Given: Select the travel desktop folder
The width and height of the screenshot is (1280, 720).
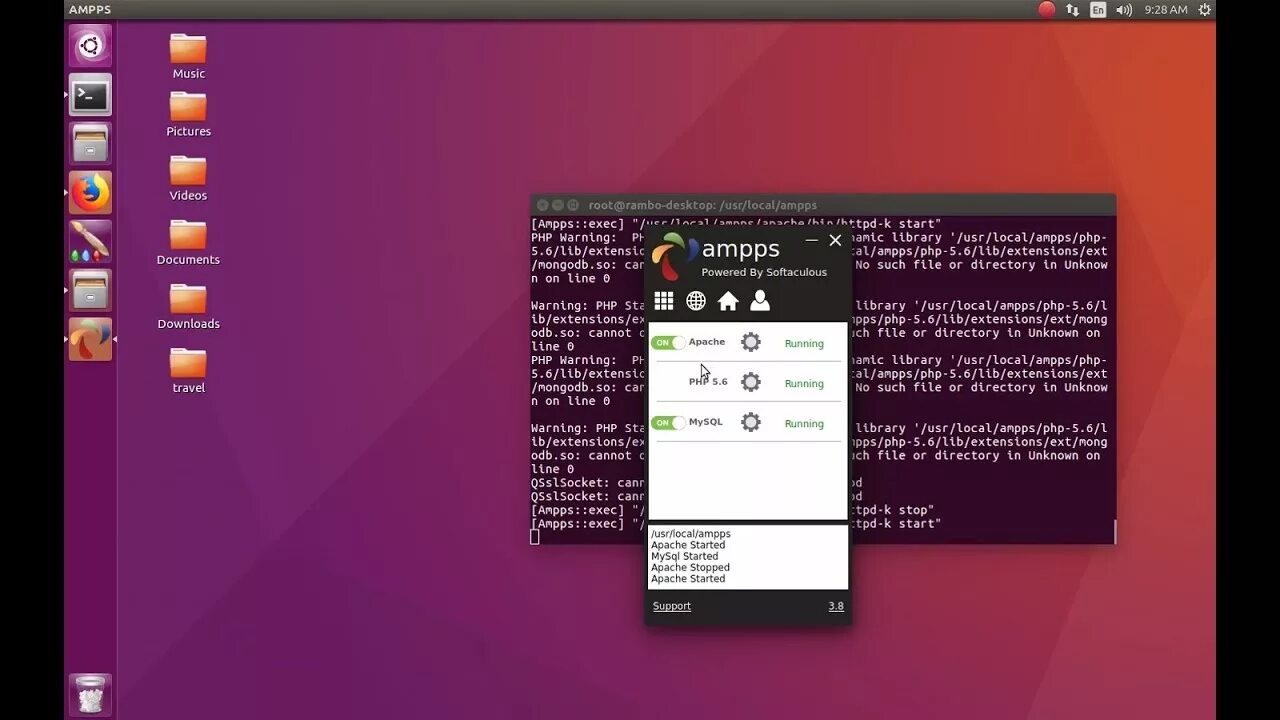Looking at the screenshot, I should [188, 370].
